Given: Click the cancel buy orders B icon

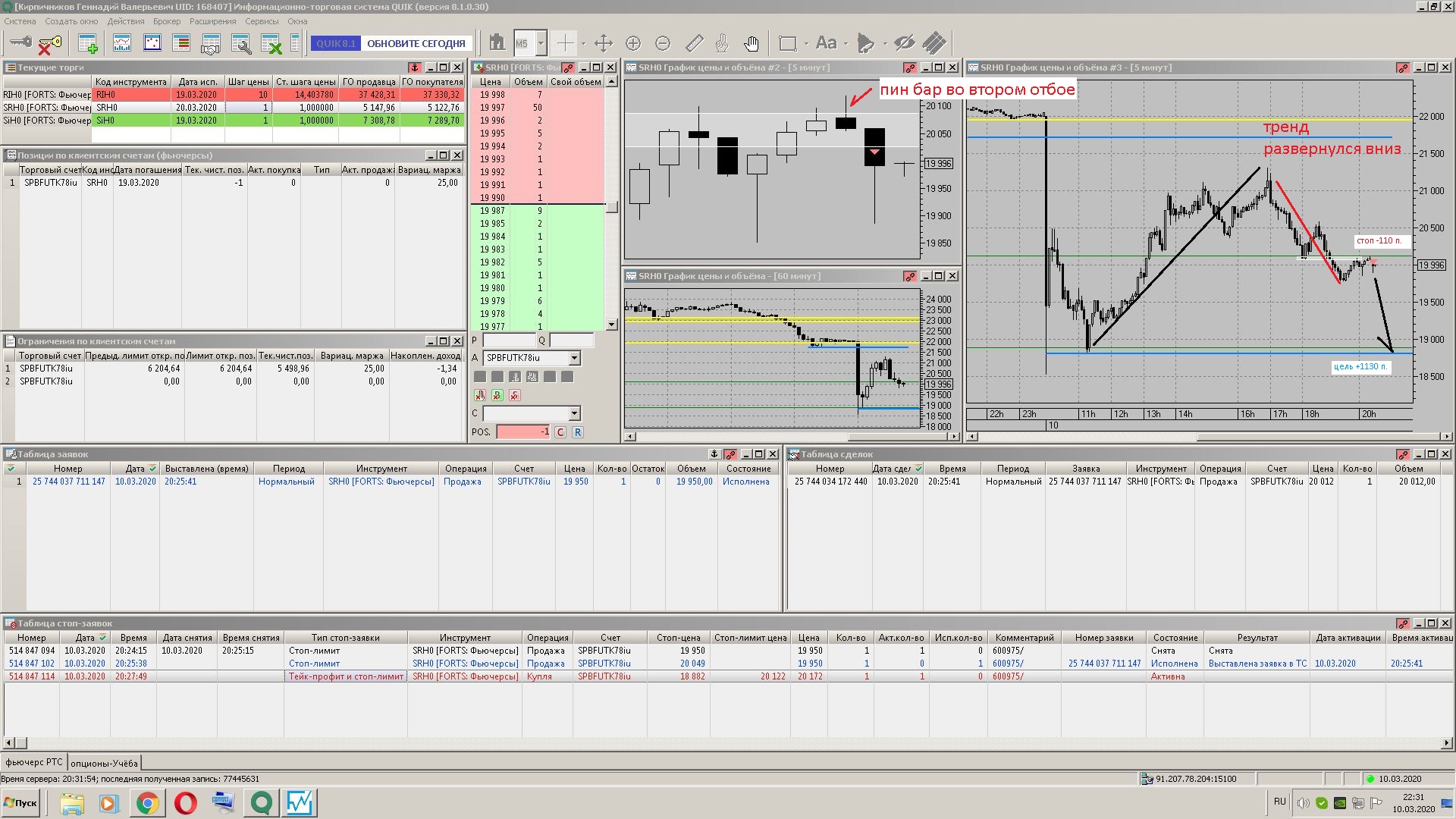Looking at the screenshot, I should (497, 395).
